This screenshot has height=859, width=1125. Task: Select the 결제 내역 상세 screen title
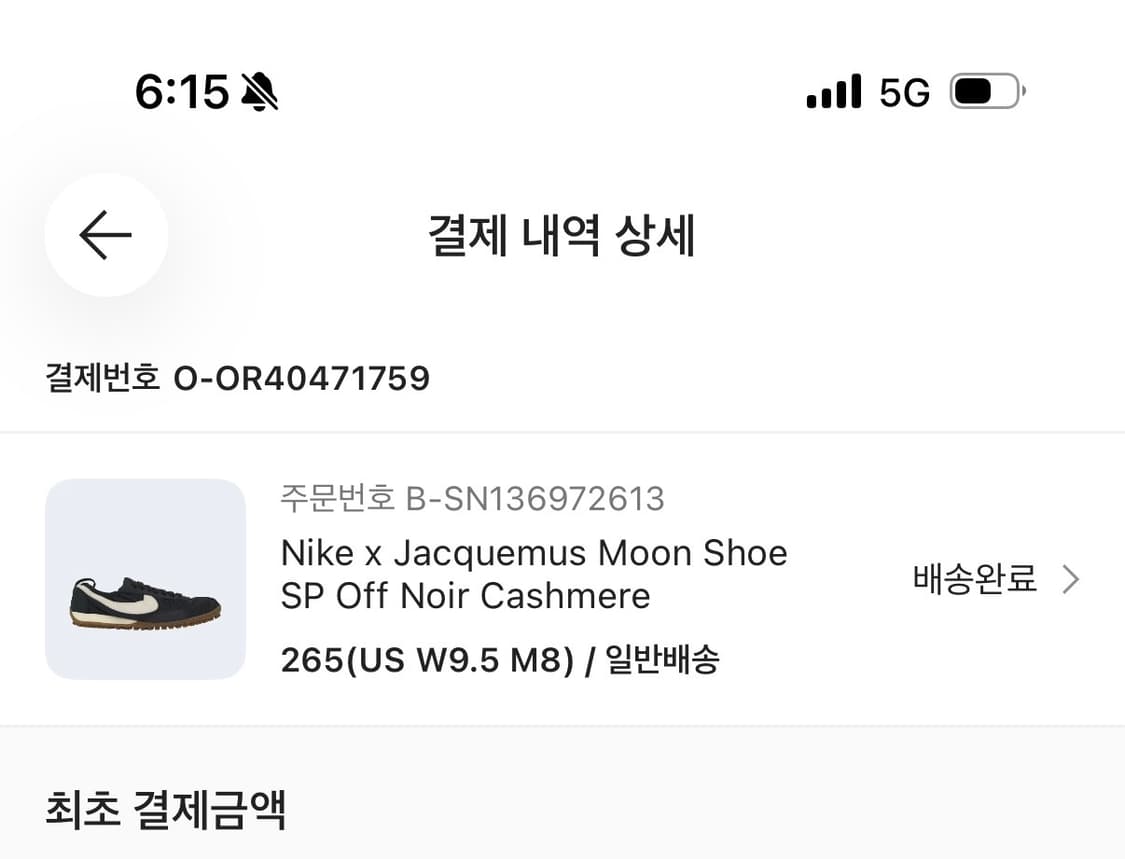click(x=562, y=236)
